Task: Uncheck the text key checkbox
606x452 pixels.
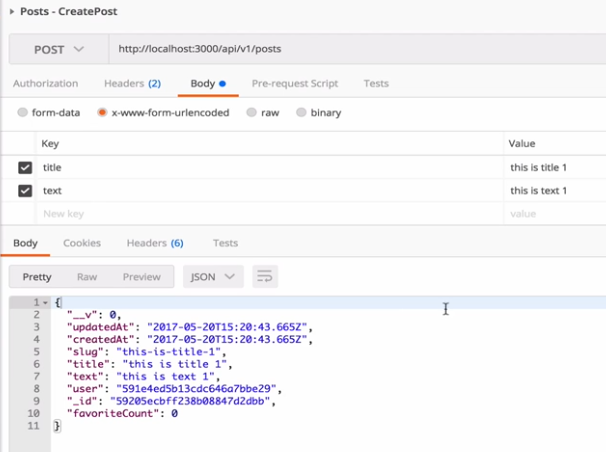Action: [25, 190]
